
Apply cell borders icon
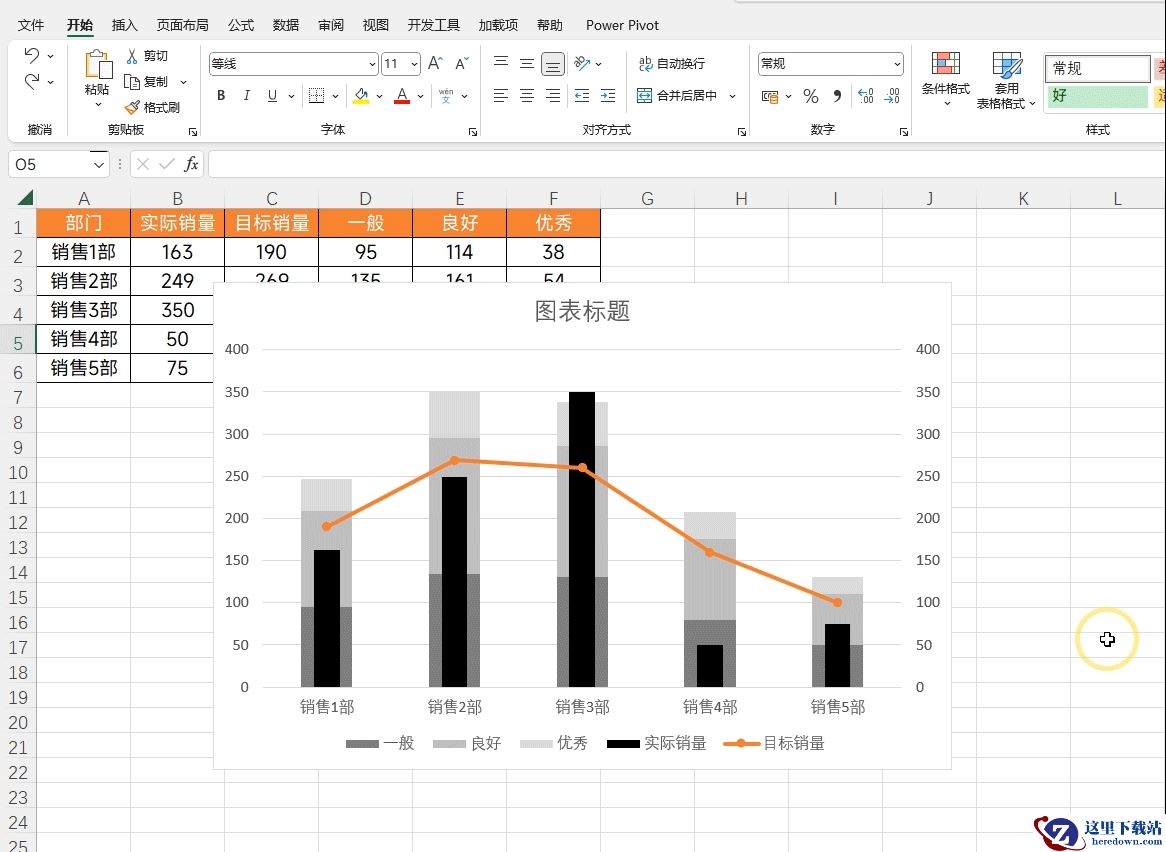pyautogui.click(x=316, y=95)
